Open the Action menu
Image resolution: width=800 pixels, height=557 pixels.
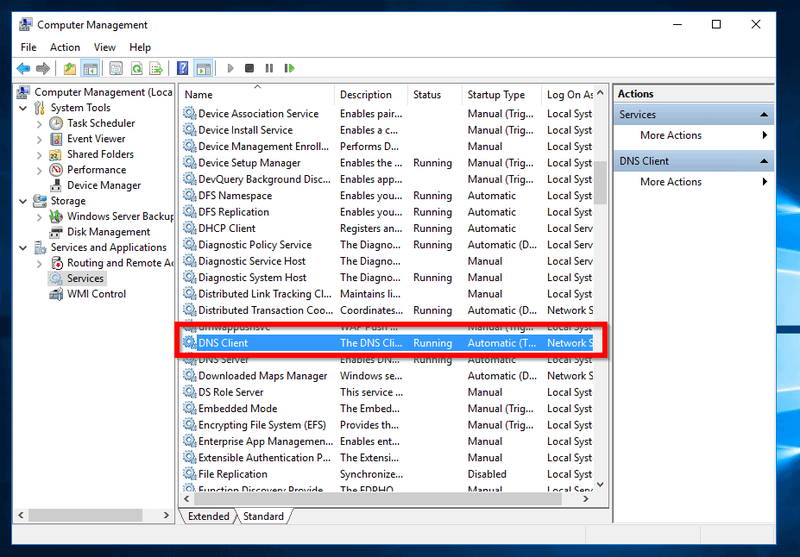(x=65, y=47)
